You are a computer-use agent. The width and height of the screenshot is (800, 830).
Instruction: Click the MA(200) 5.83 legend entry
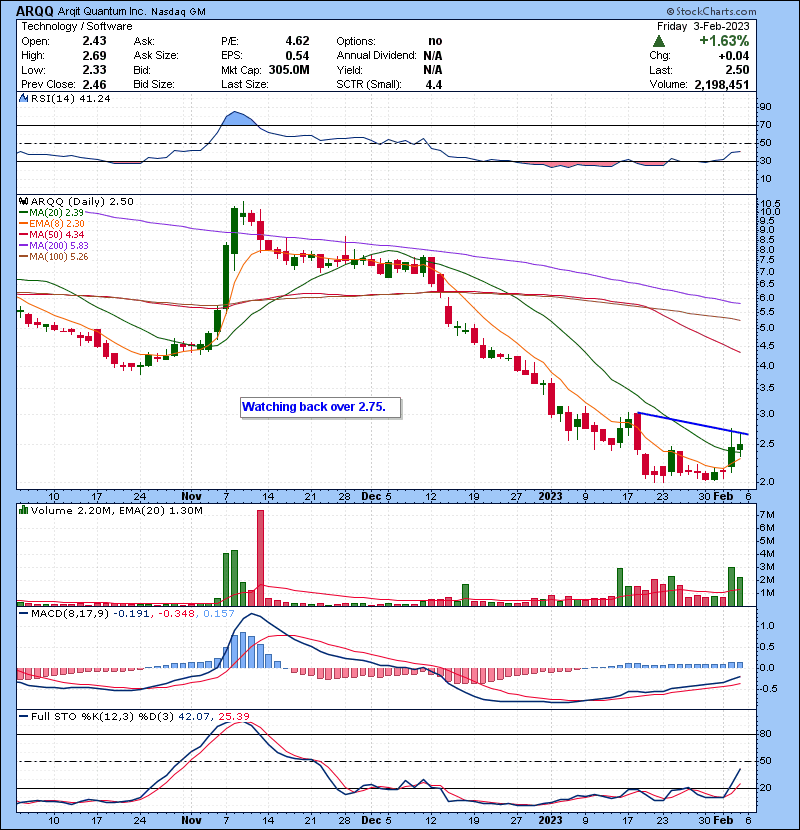(x=54, y=246)
